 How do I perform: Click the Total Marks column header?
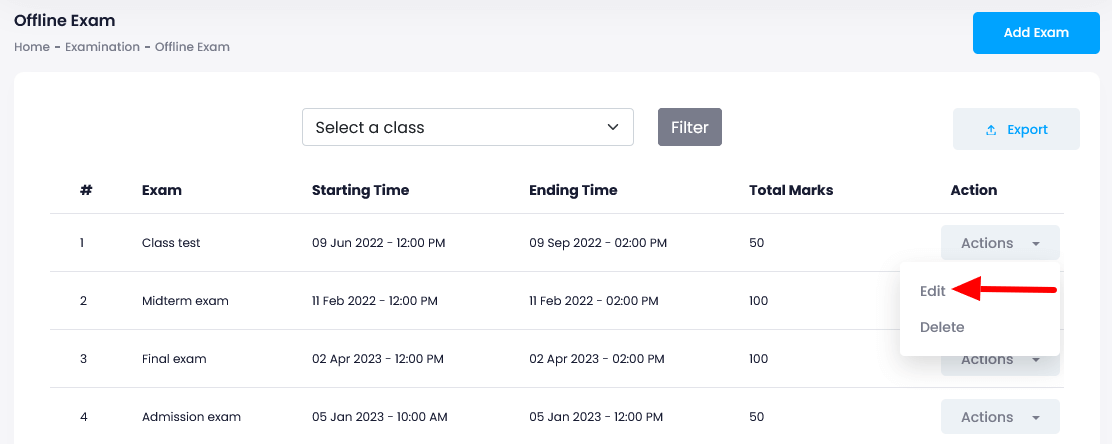[x=790, y=190]
